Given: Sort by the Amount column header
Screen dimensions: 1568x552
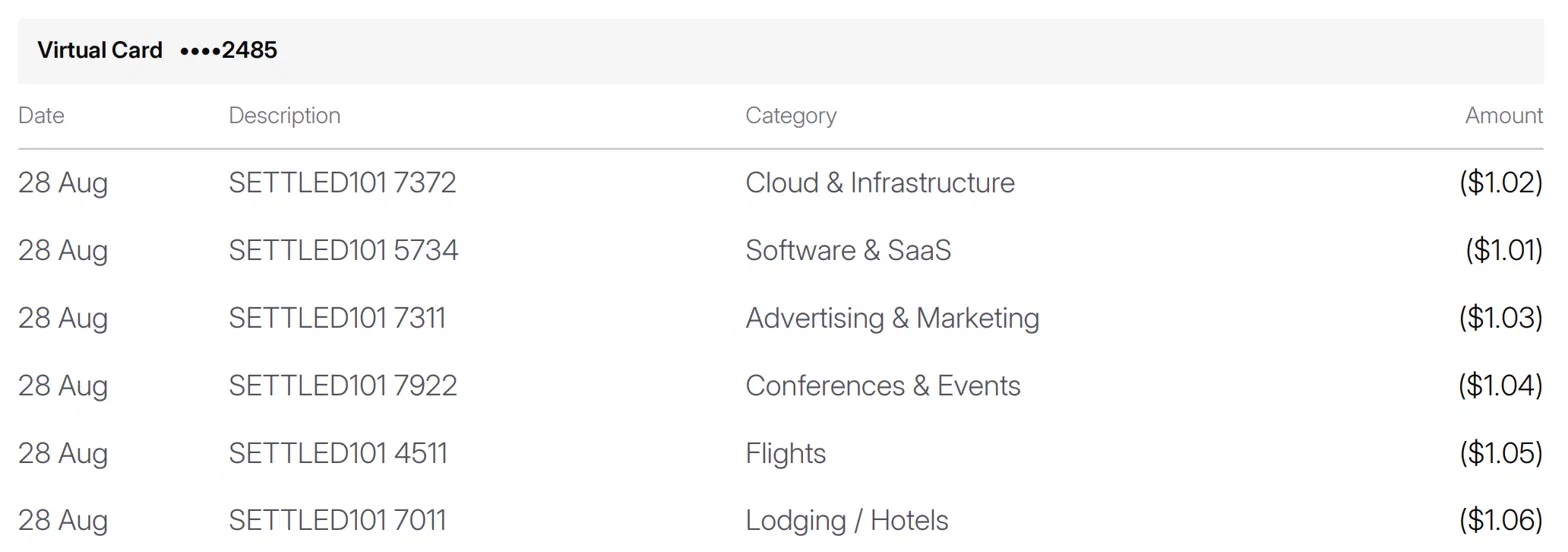Looking at the screenshot, I should [x=1504, y=116].
